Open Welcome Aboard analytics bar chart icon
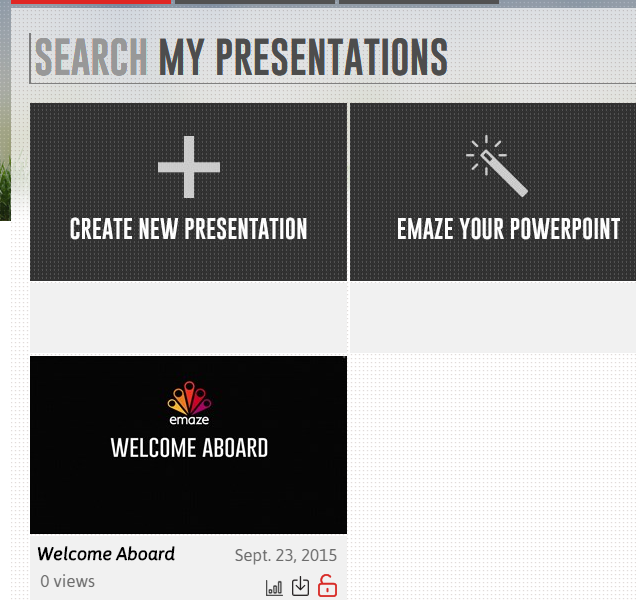The height and width of the screenshot is (600, 636). coord(274,587)
